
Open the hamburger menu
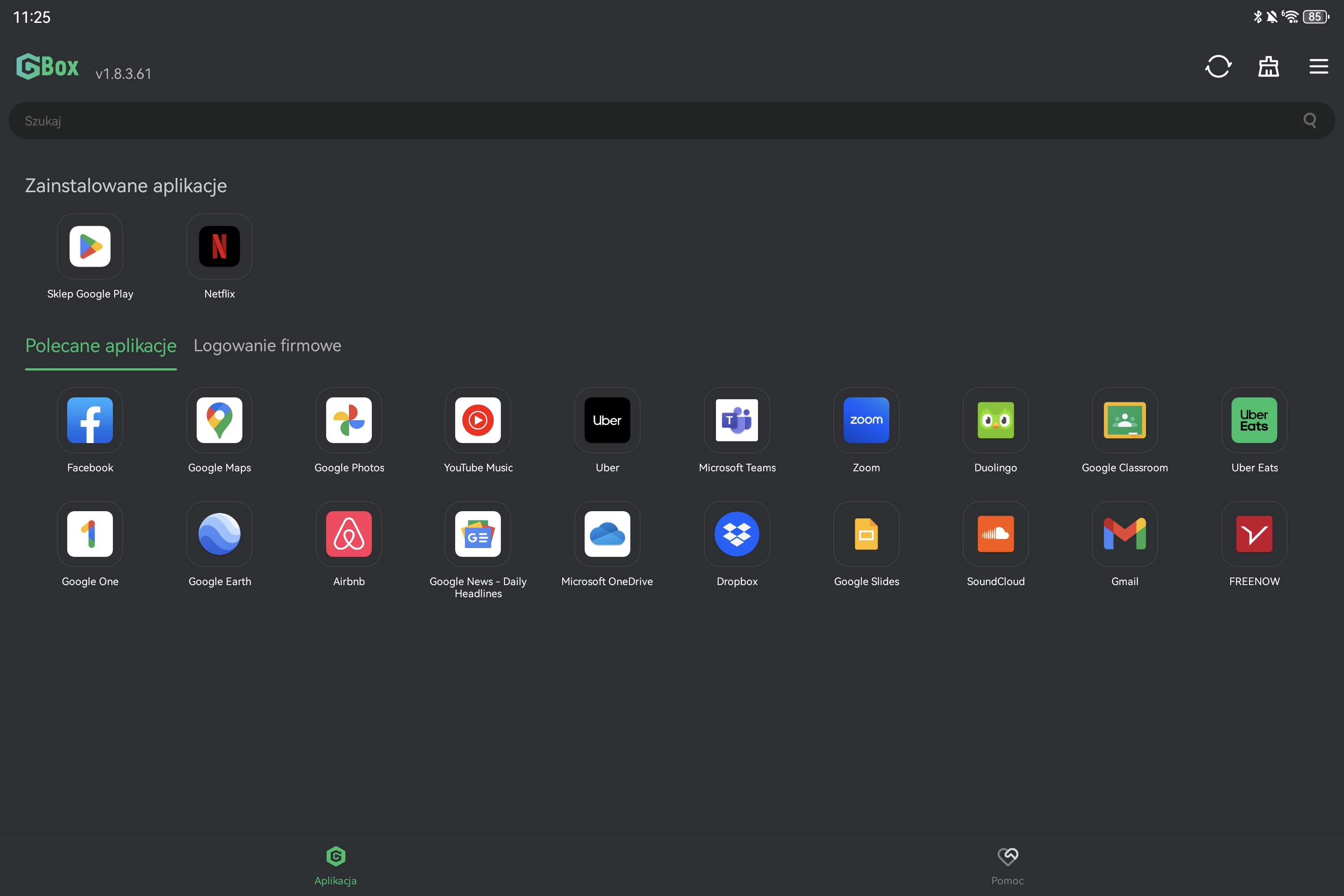(x=1318, y=66)
